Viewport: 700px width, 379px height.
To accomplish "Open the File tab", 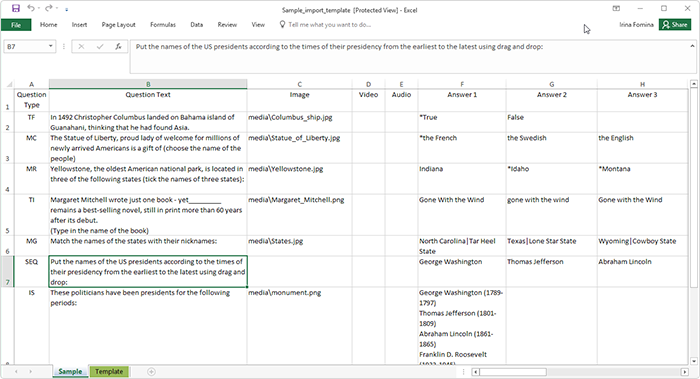I will pyautogui.click(x=16, y=25).
